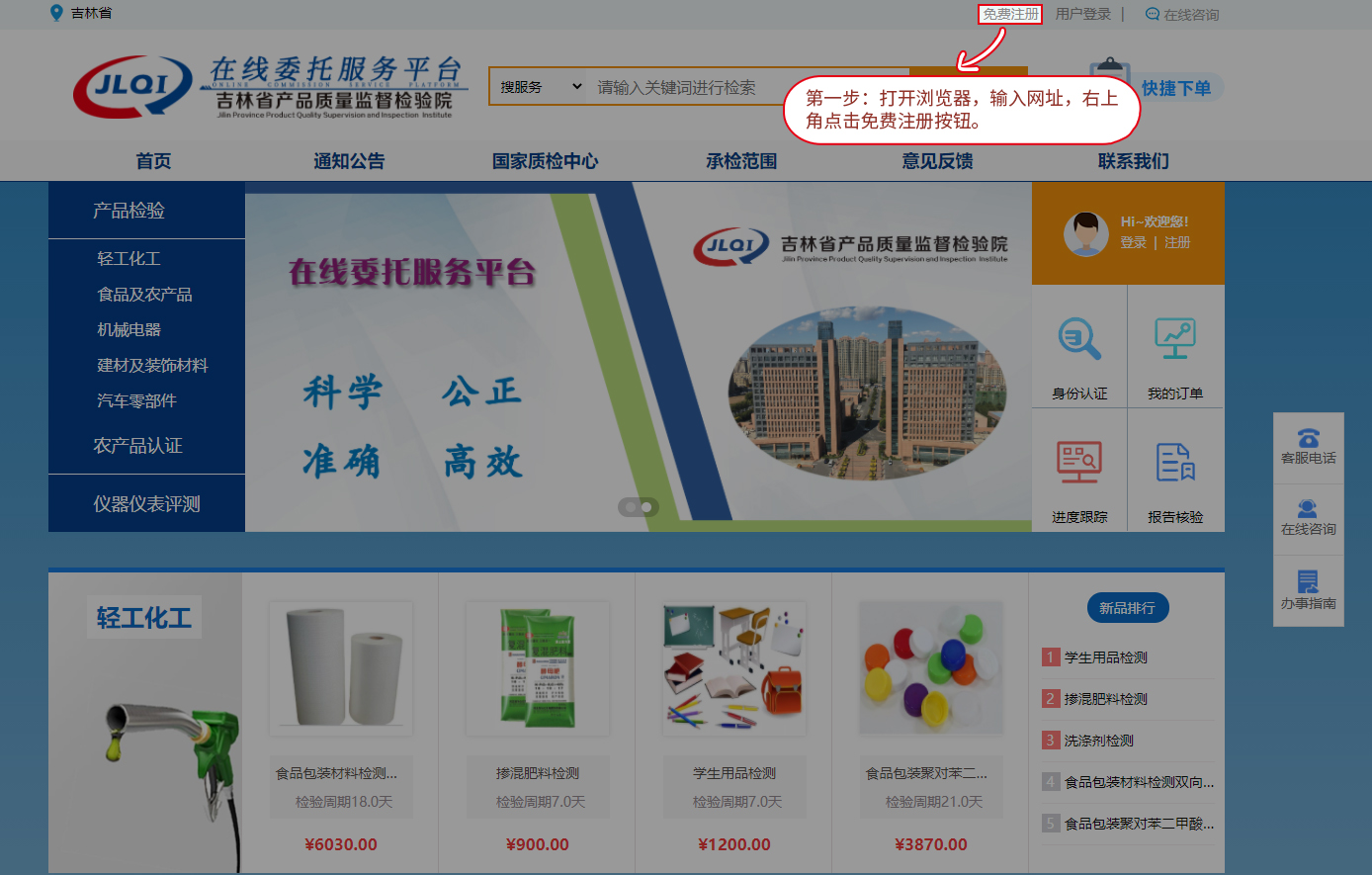Click the 报告核验 document icon
This screenshot has height=875, width=1372.
pyautogui.click(x=1174, y=462)
